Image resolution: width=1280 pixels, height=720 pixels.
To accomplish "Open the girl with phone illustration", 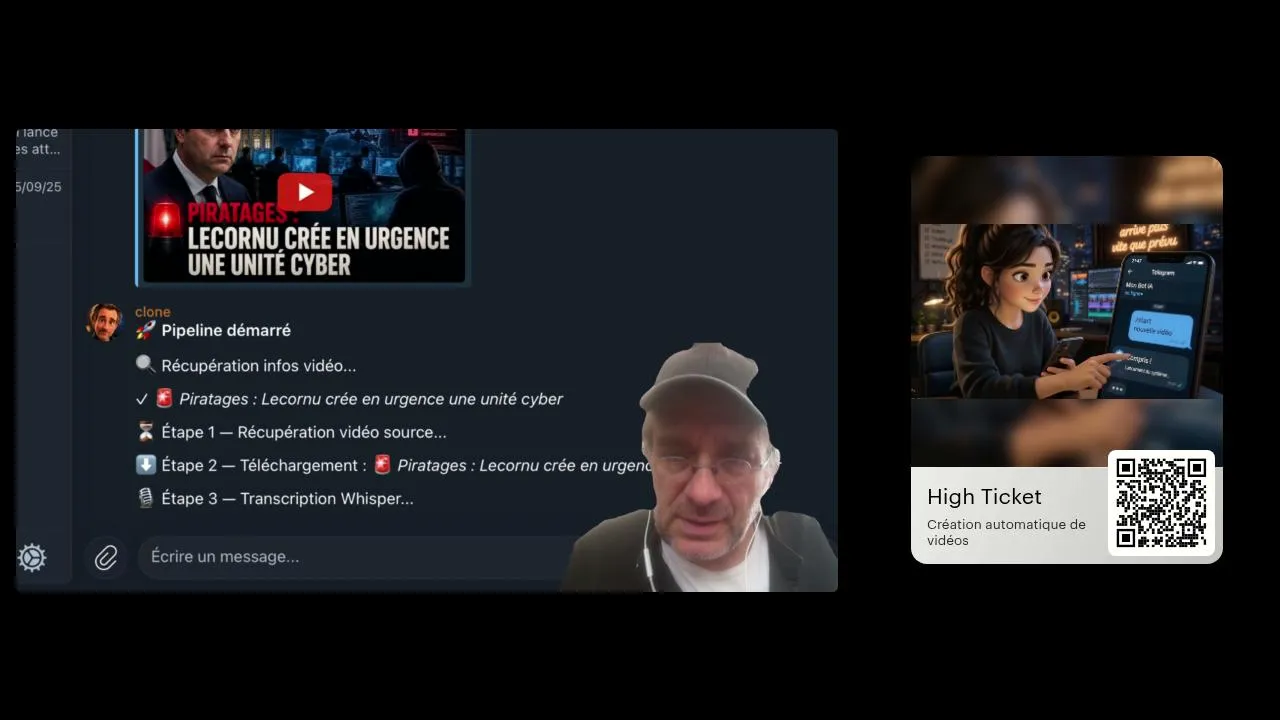I will click(x=1066, y=311).
